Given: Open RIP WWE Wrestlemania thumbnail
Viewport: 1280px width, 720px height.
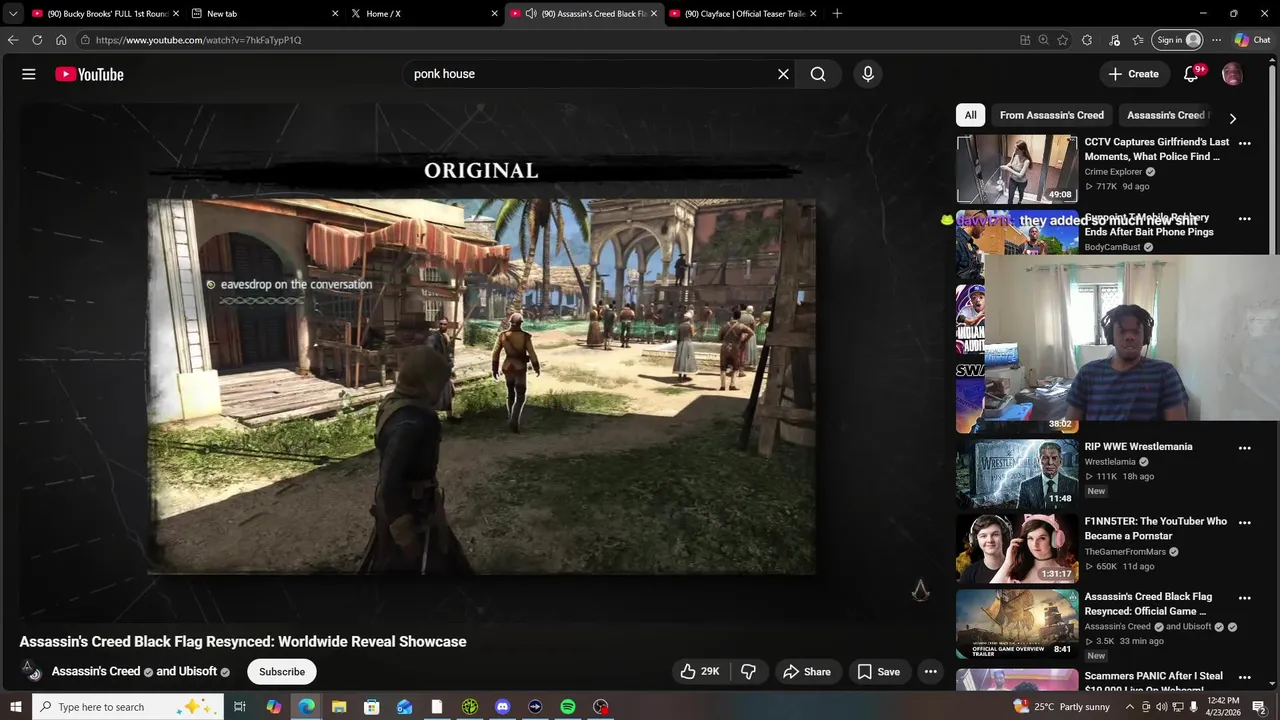Looking at the screenshot, I should (x=1017, y=474).
